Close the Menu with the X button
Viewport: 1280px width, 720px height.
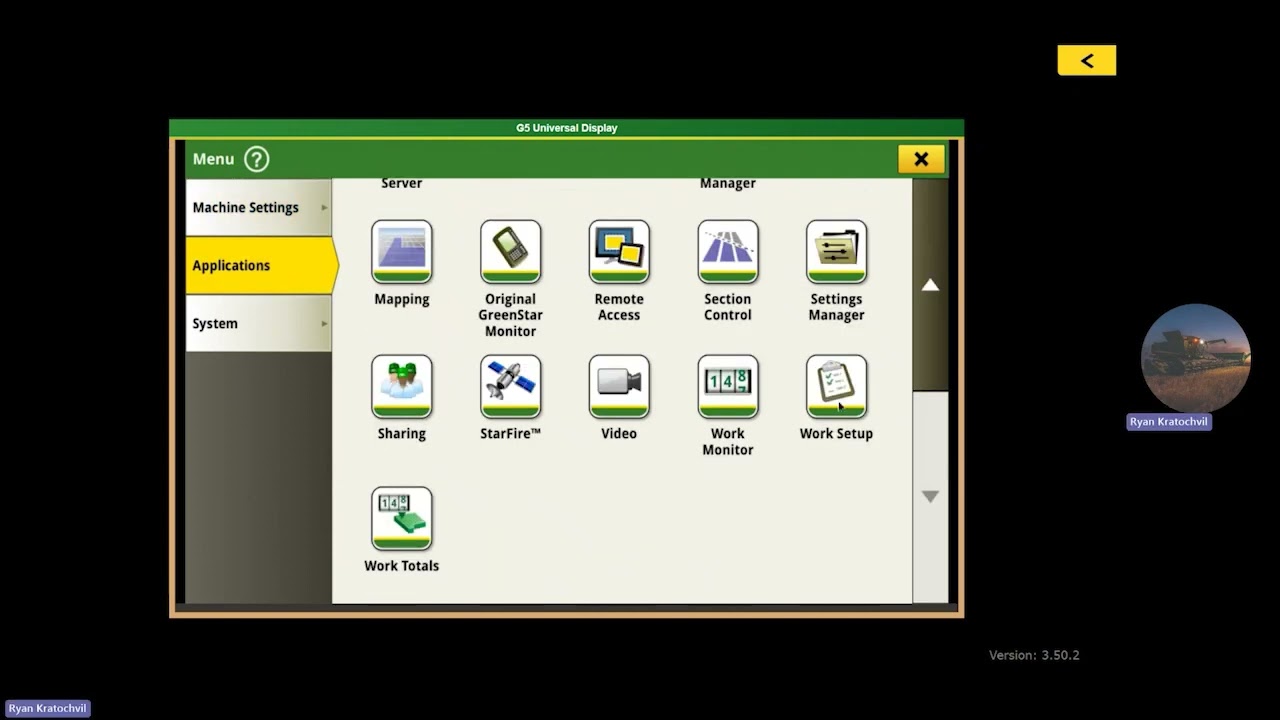coord(921,159)
